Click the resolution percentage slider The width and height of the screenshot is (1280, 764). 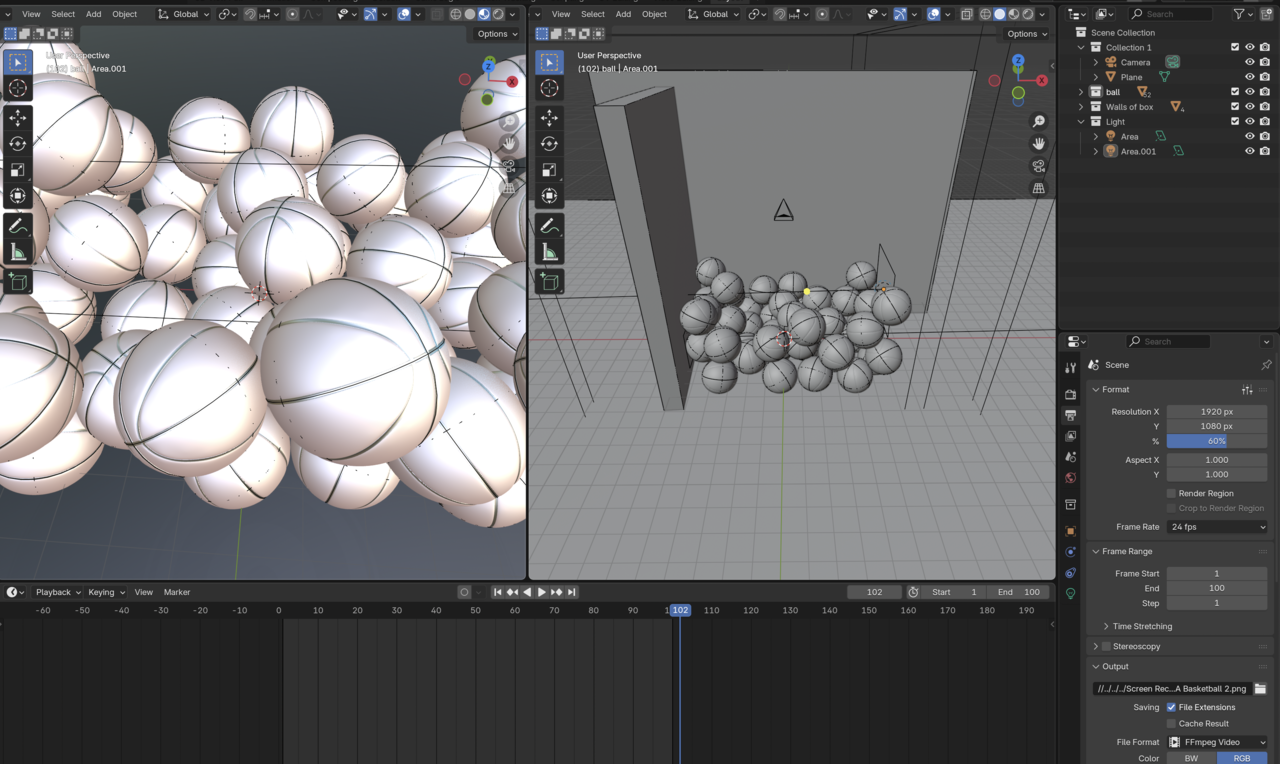(1217, 441)
